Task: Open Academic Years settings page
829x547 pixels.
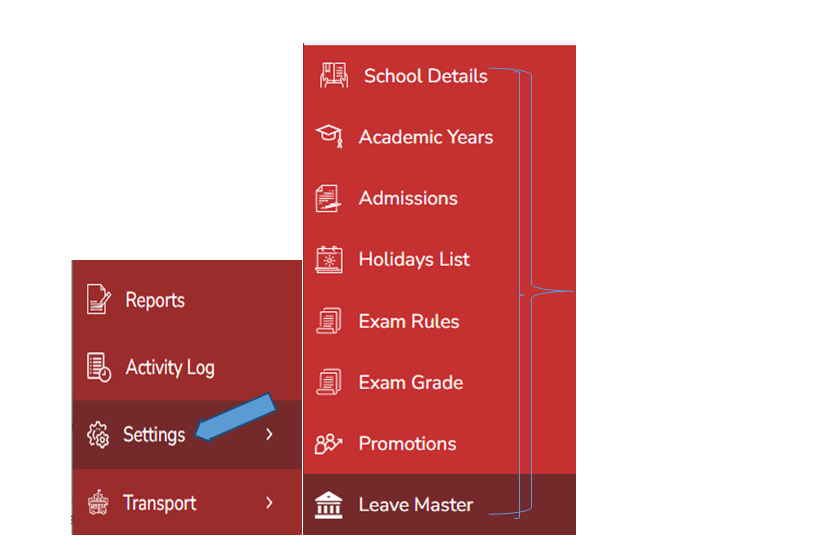Action: [x=439, y=137]
